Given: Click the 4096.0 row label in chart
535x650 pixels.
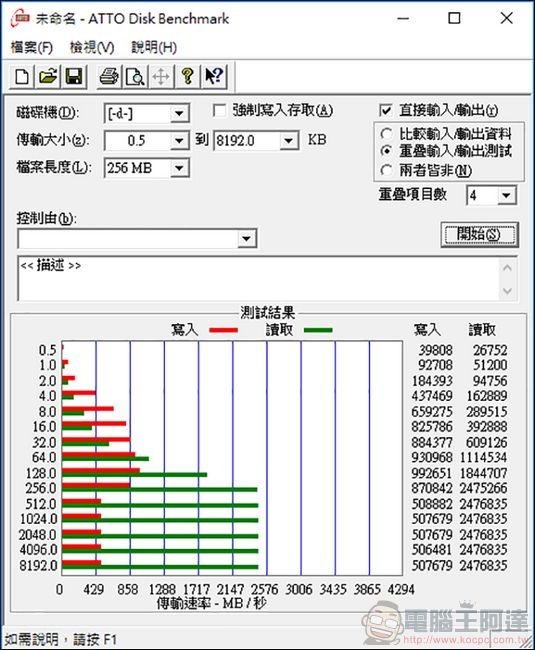Looking at the screenshot, I should (38, 550).
